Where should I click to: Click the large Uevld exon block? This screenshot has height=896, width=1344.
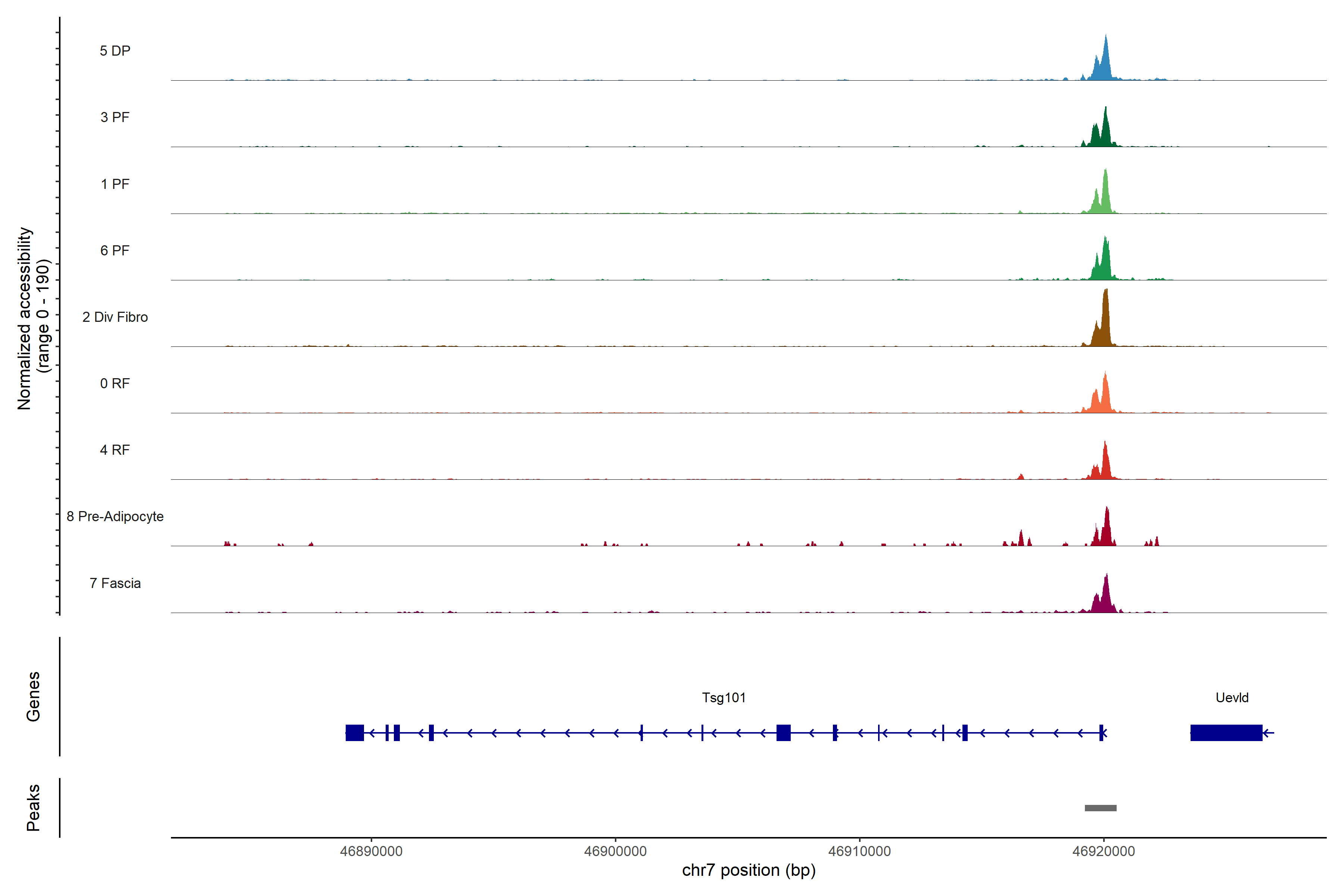coord(1226,732)
